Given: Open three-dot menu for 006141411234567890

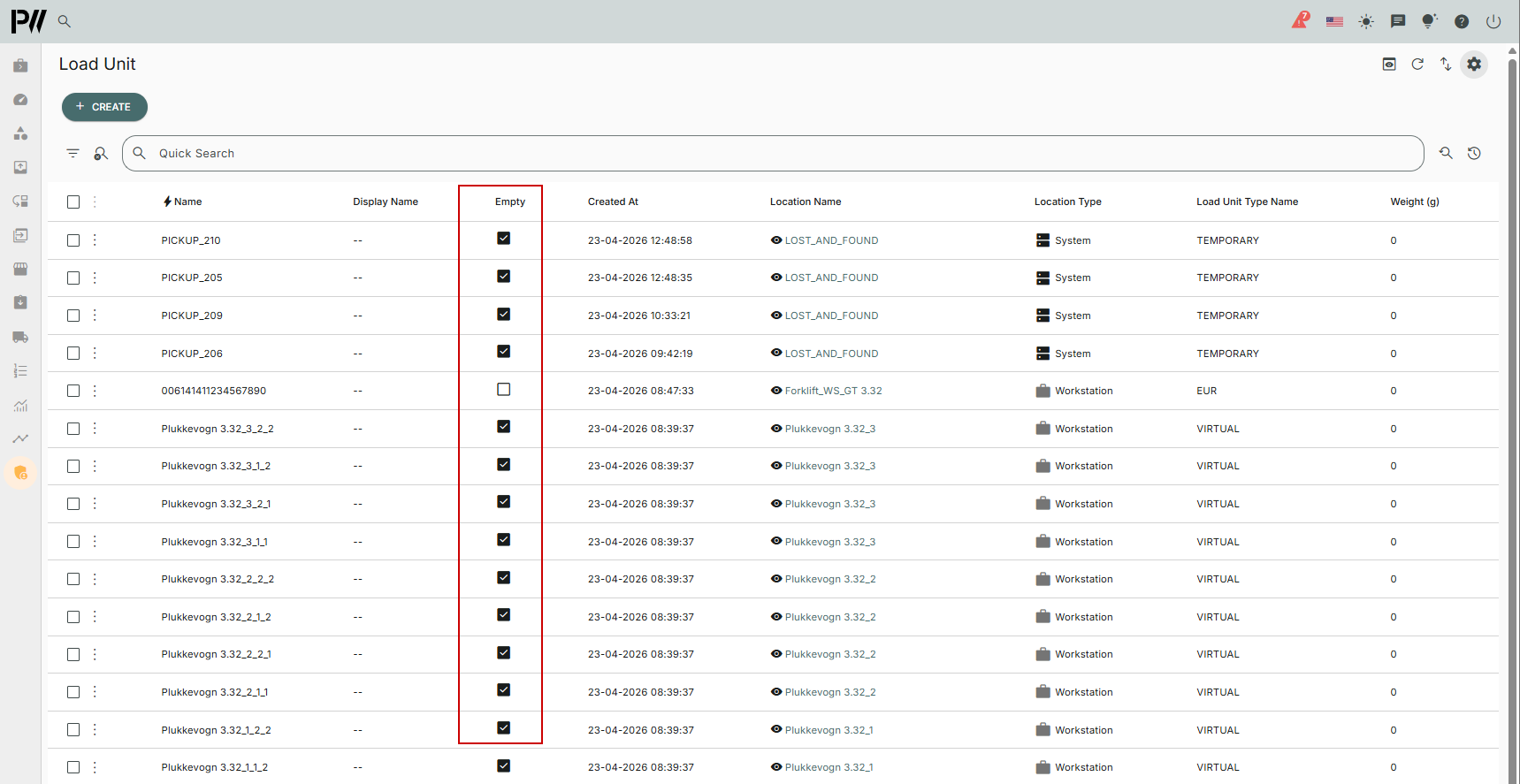Looking at the screenshot, I should [x=95, y=391].
